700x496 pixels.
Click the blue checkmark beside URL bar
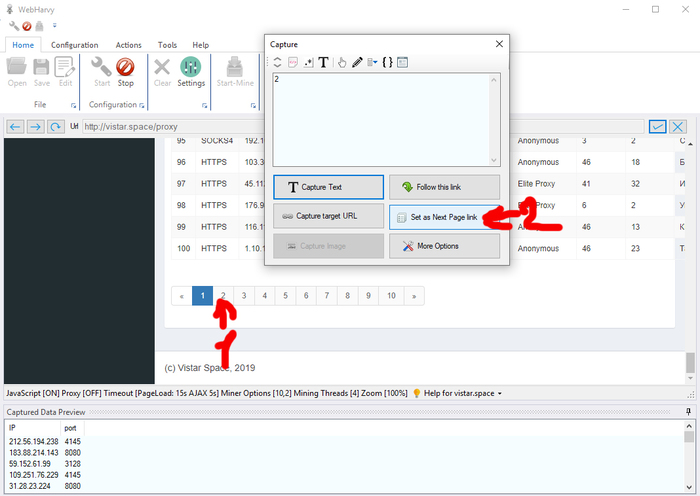[657, 127]
